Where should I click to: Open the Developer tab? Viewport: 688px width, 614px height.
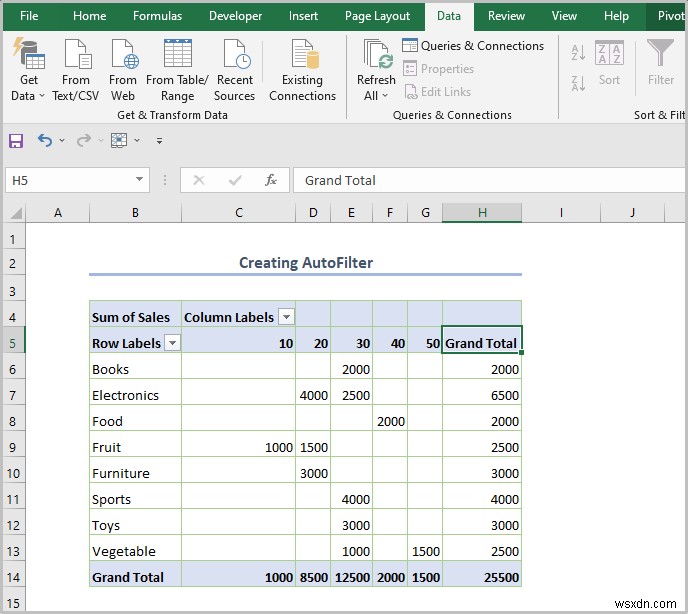click(x=235, y=16)
